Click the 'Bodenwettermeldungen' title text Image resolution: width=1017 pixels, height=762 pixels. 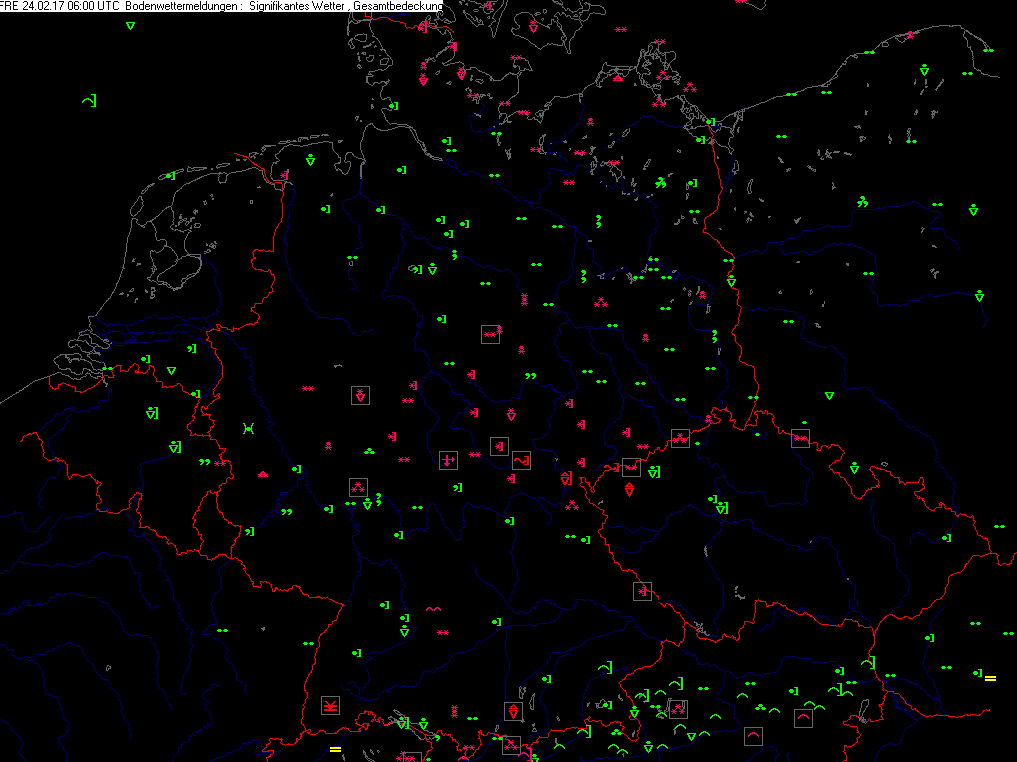point(180,6)
